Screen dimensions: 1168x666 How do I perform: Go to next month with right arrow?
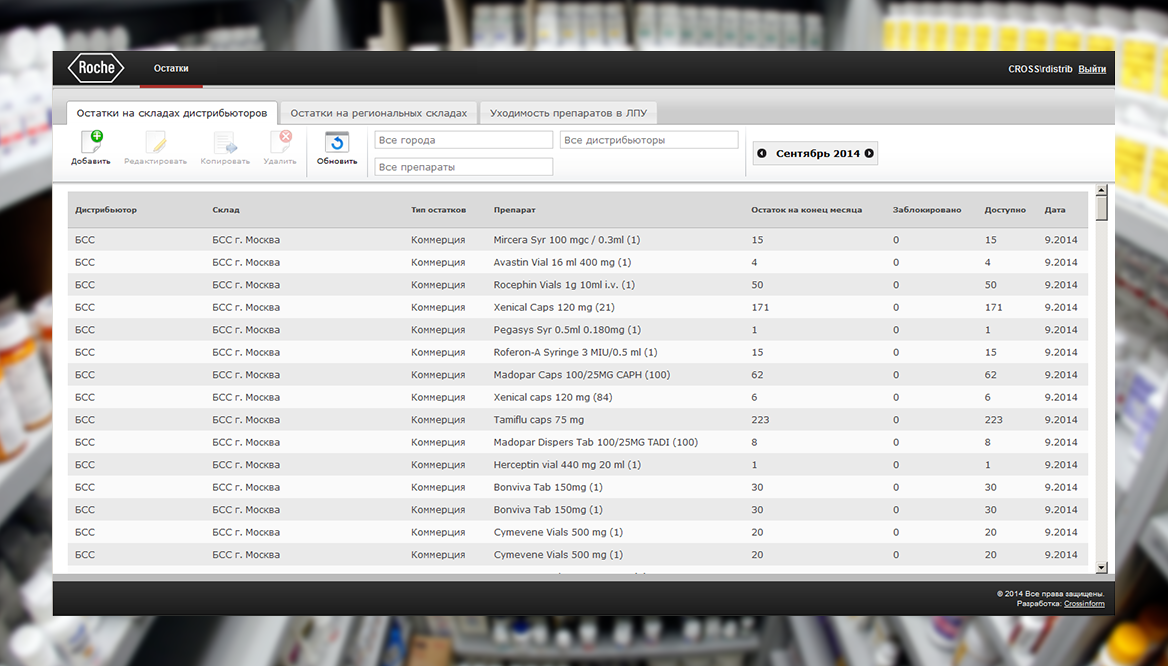point(869,153)
